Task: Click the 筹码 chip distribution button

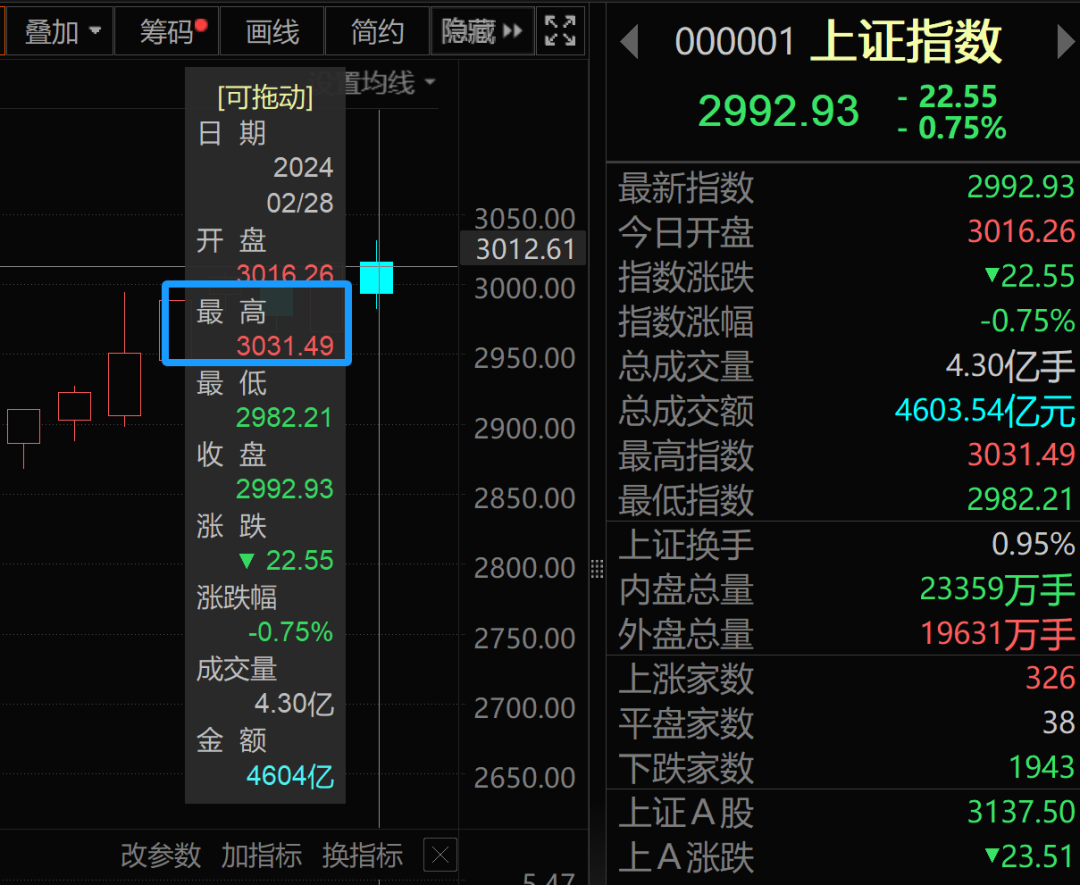Action: coord(167,32)
